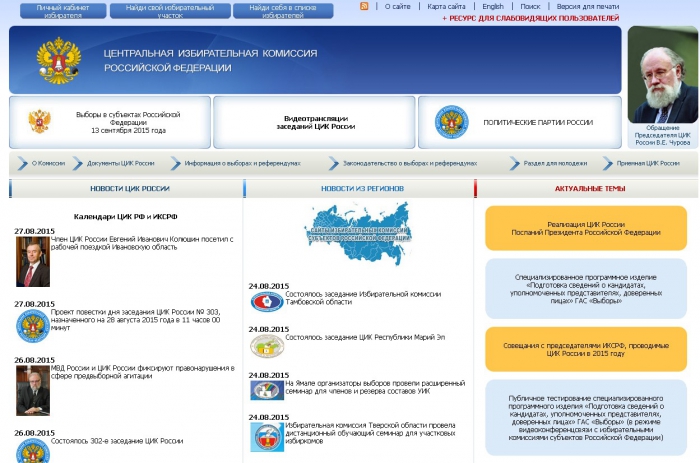Open Совещания с председателями ИКСРФ 2015 tile
The height and width of the screenshot is (463, 700).
[586, 349]
